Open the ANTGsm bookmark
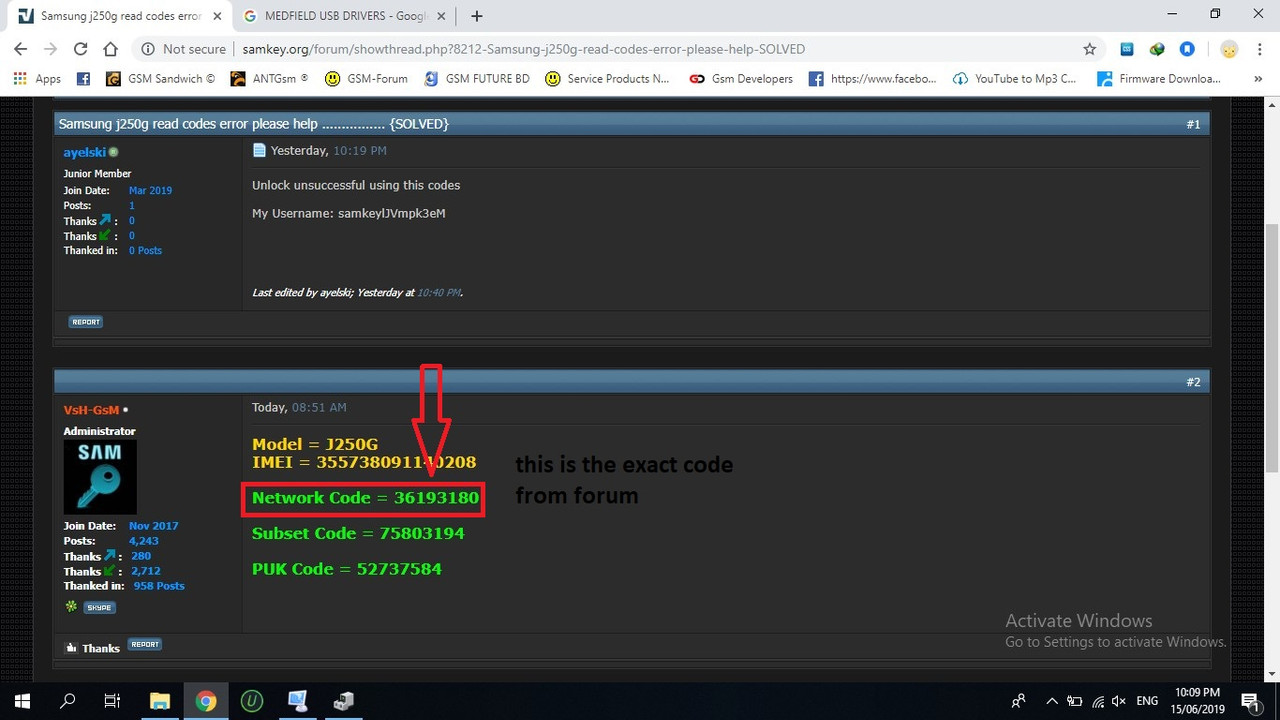Screen dimensions: 1280x720 click(269, 78)
